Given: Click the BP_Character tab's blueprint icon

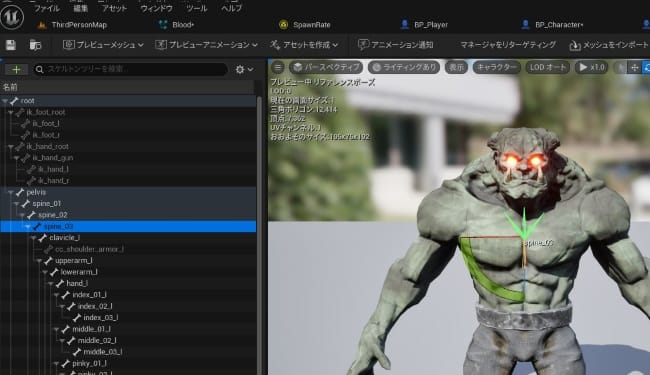Looking at the screenshot, I should click(x=525, y=24).
